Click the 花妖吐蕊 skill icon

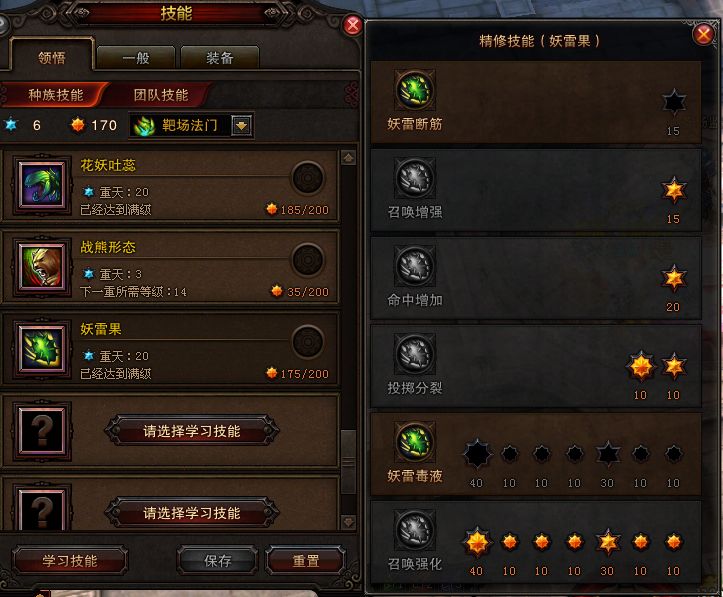click(42, 185)
